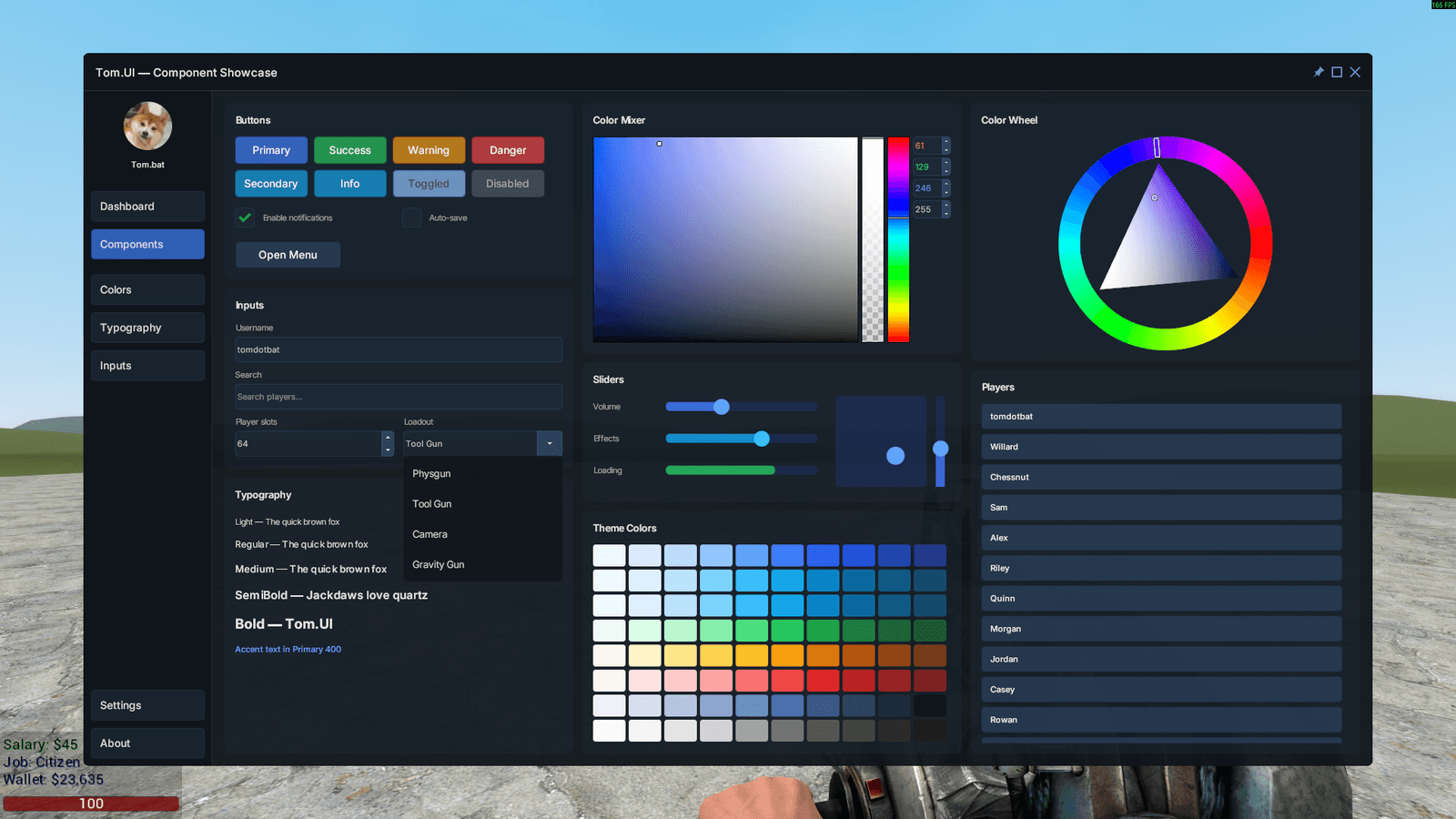This screenshot has height=819, width=1456.
Task: Click the Username input field
Action: (x=399, y=349)
